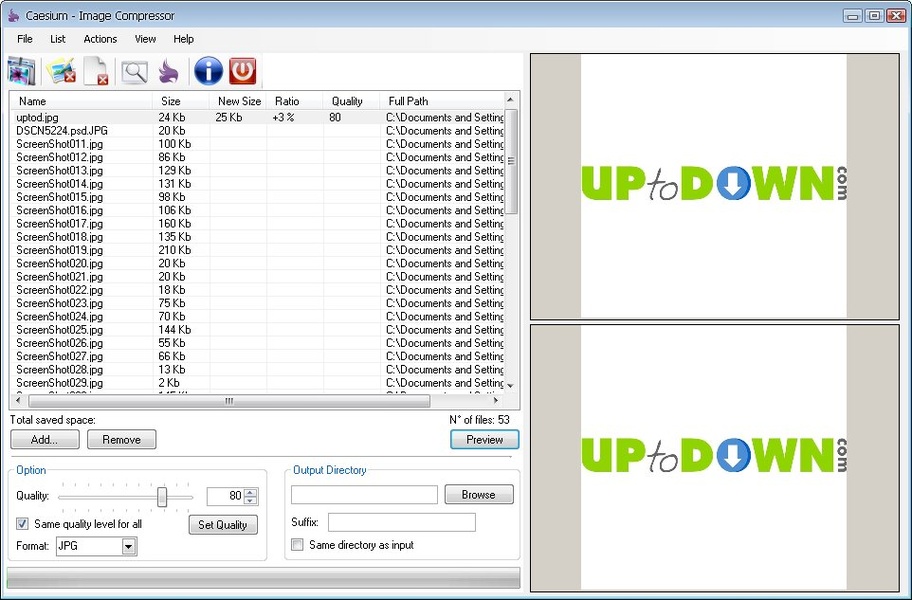Viewport: 912px width, 600px height.
Task: Click the list scroll up arrow
Action: [x=510, y=99]
